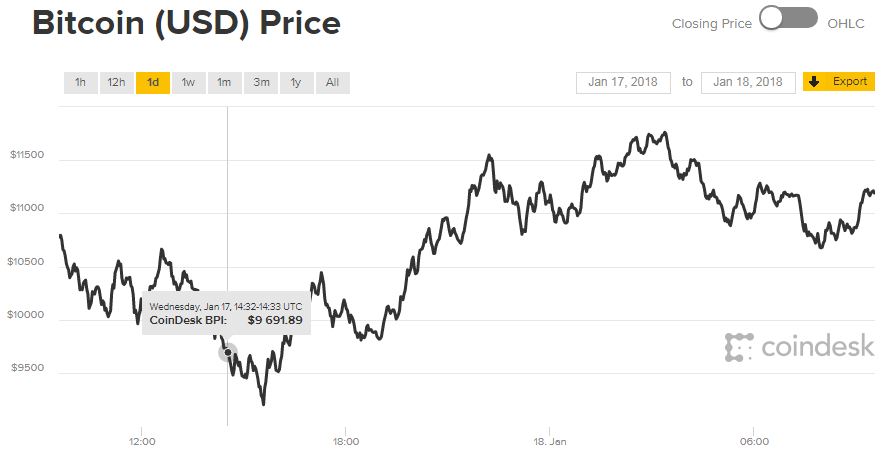The width and height of the screenshot is (885, 459).
Task: Click the Bitcoin (USD) Price heading
Action: pyautogui.click(x=187, y=24)
